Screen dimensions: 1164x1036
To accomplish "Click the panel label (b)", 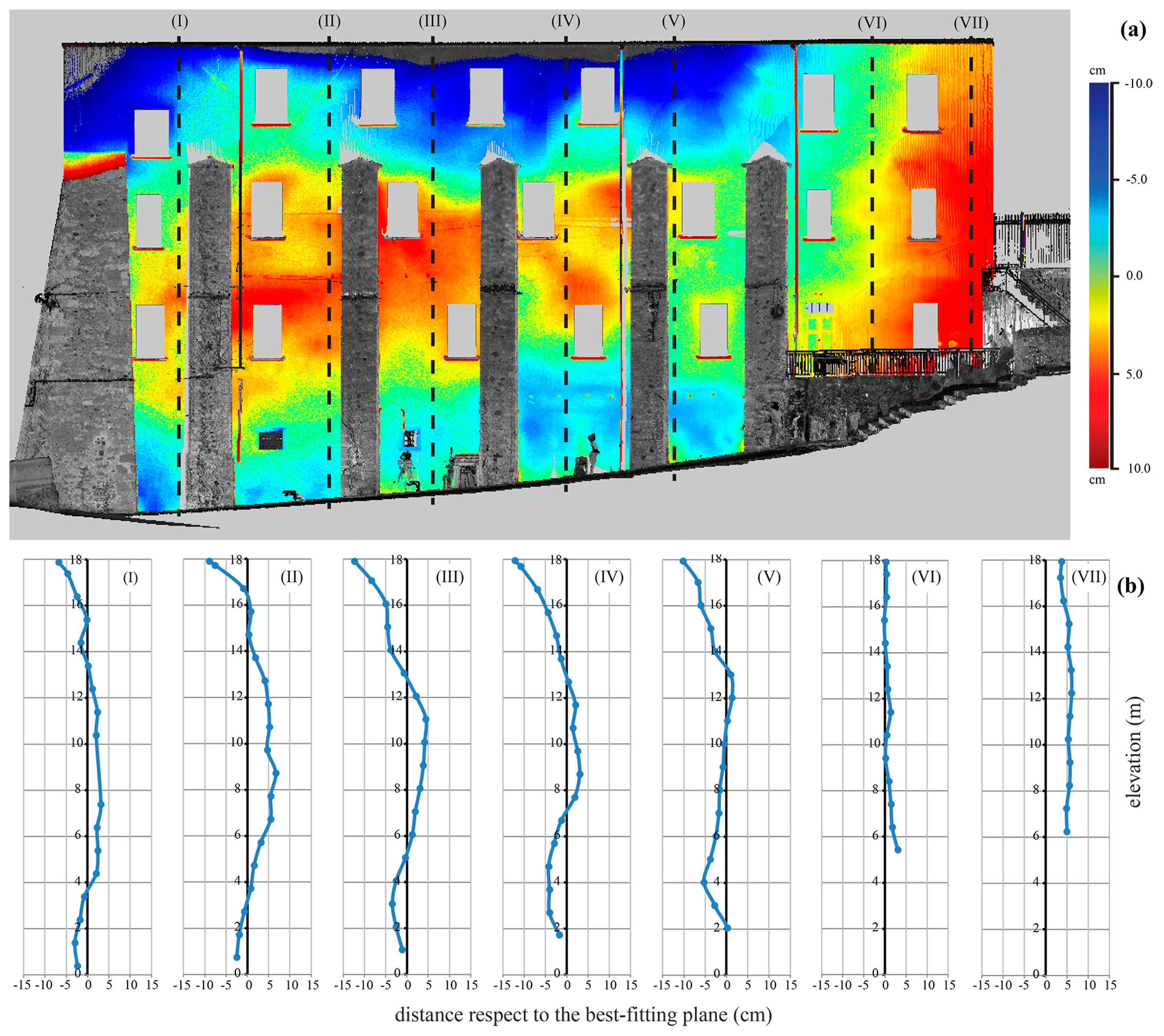I will click(x=1130, y=587).
